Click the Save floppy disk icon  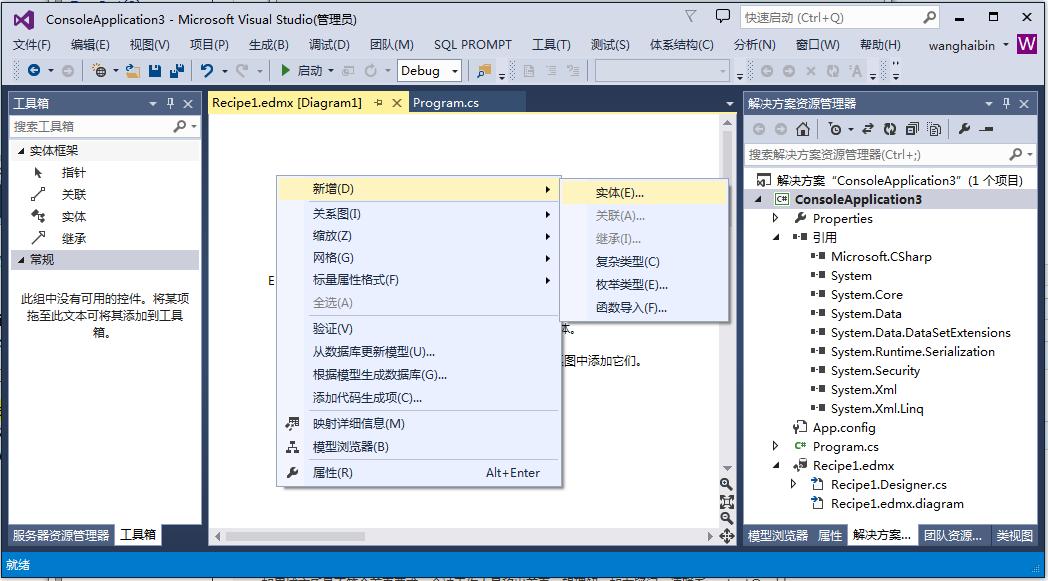(x=155, y=70)
